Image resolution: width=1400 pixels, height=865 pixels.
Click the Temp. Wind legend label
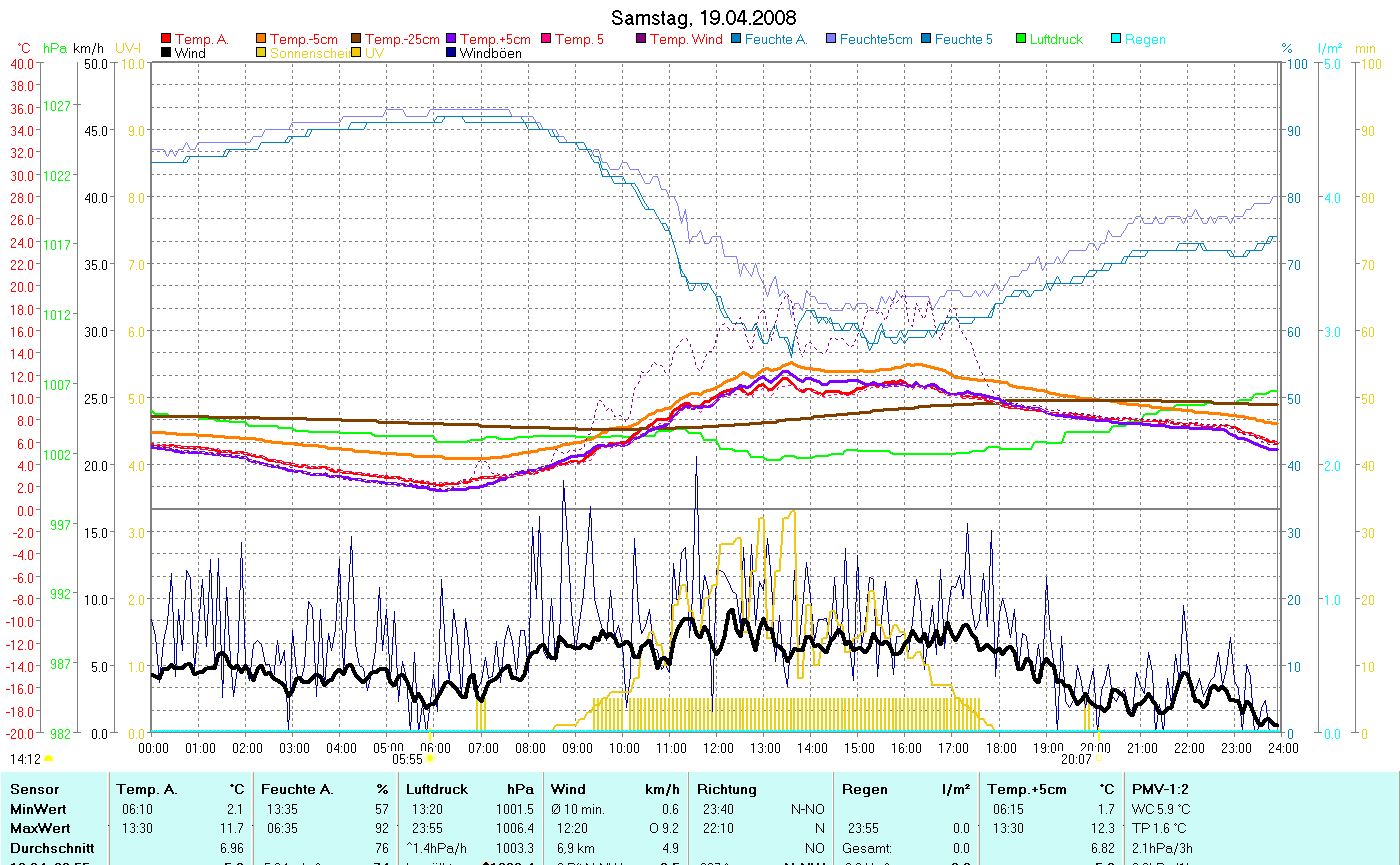[x=685, y=40]
